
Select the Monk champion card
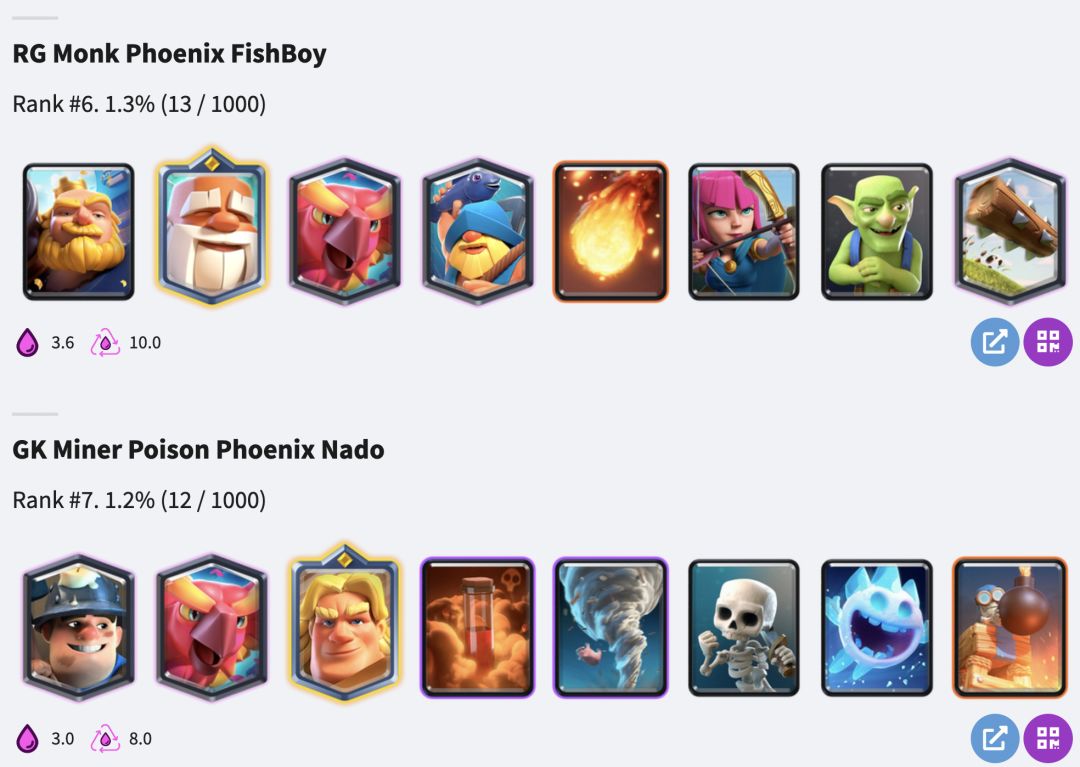pyautogui.click(x=212, y=227)
